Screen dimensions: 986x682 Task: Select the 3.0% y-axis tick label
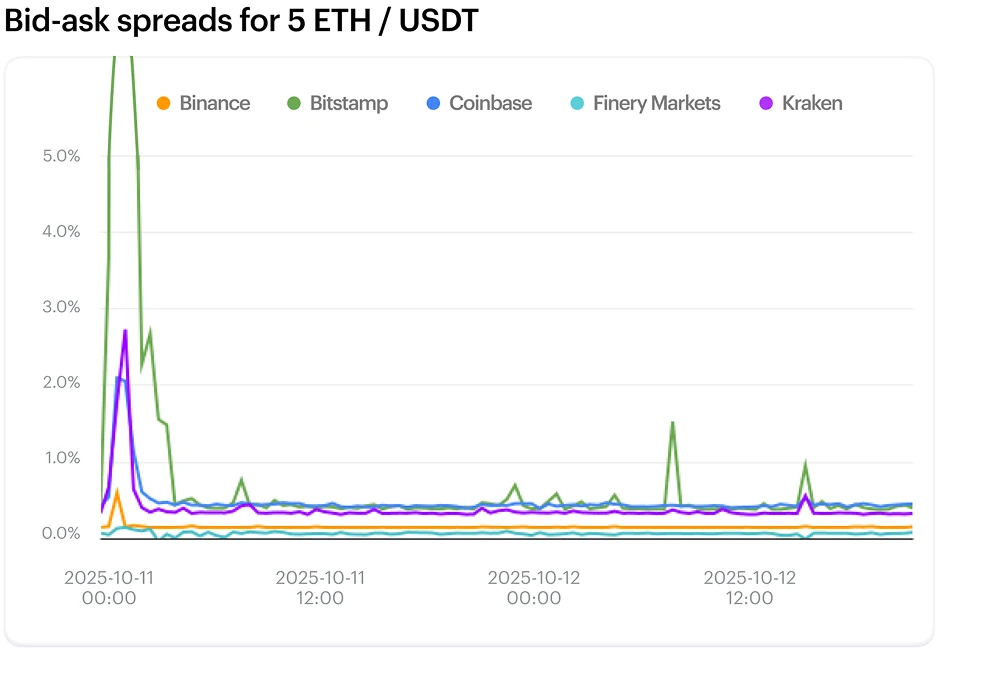tap(61, 307)
